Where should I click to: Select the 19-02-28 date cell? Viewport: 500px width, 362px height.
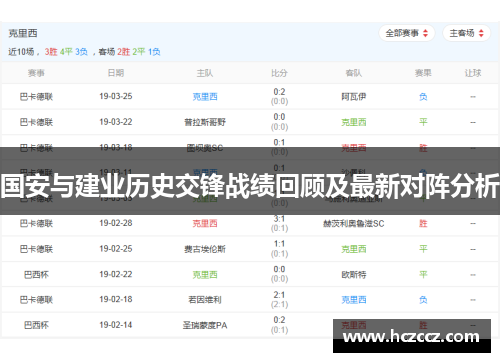click(x=116, y=223)
